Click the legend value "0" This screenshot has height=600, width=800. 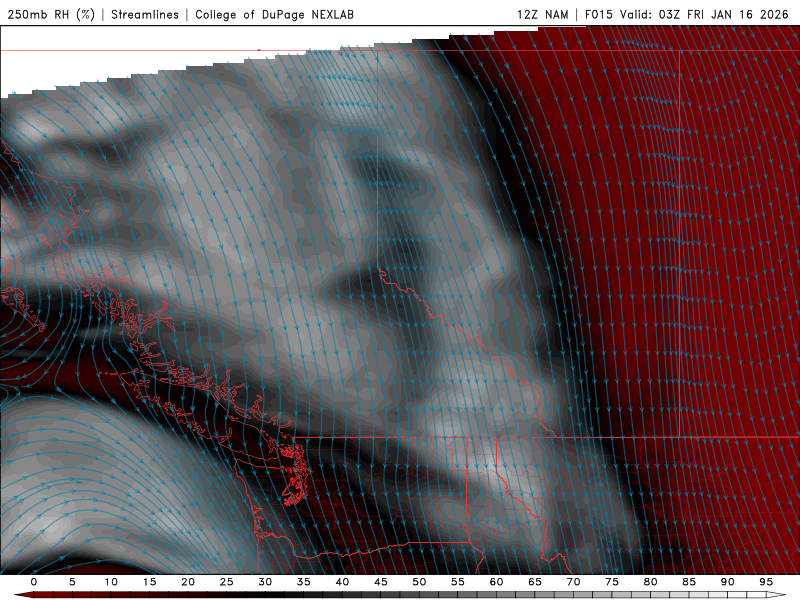34,582
